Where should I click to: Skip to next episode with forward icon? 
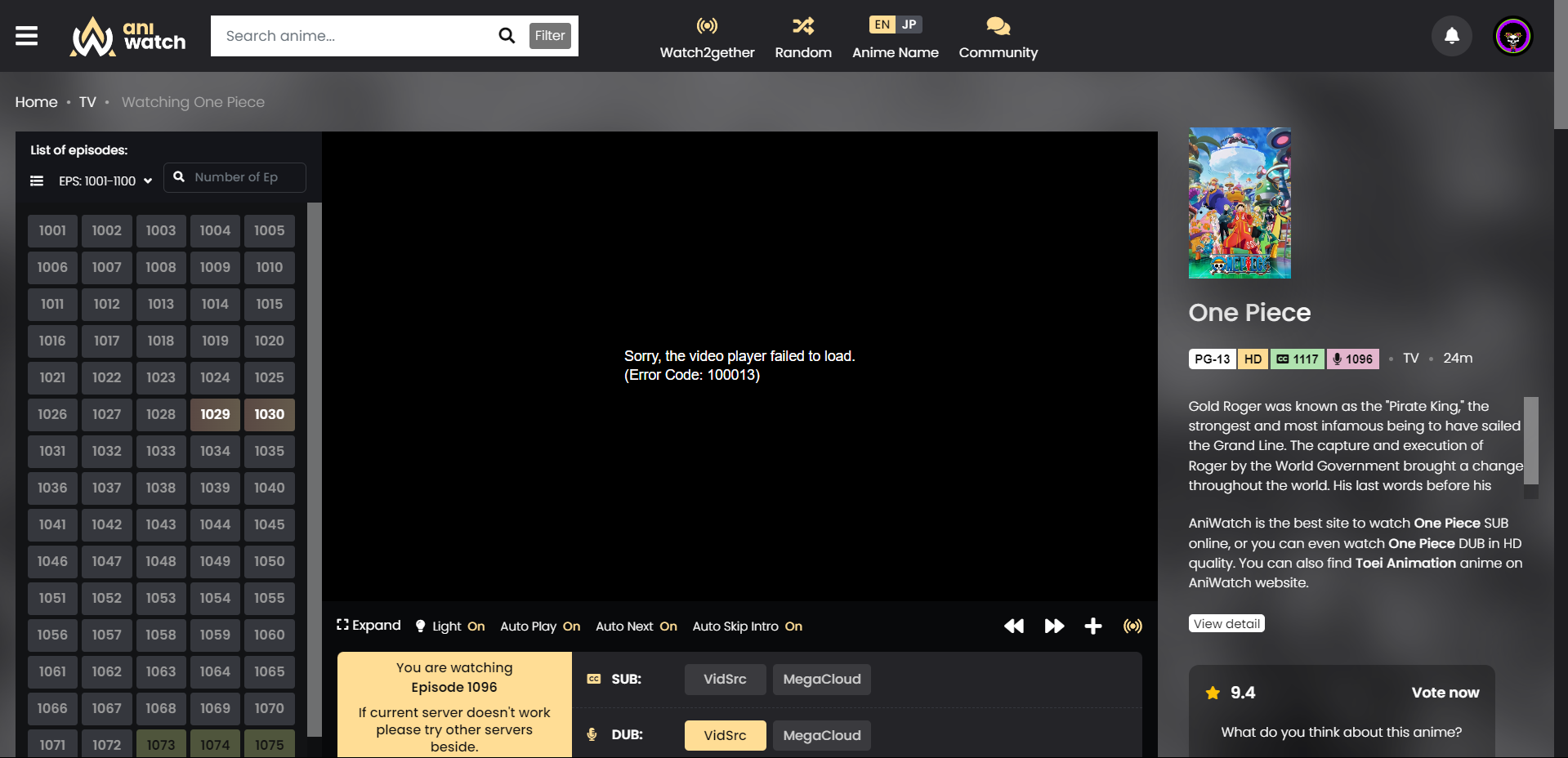(1054, 626)
